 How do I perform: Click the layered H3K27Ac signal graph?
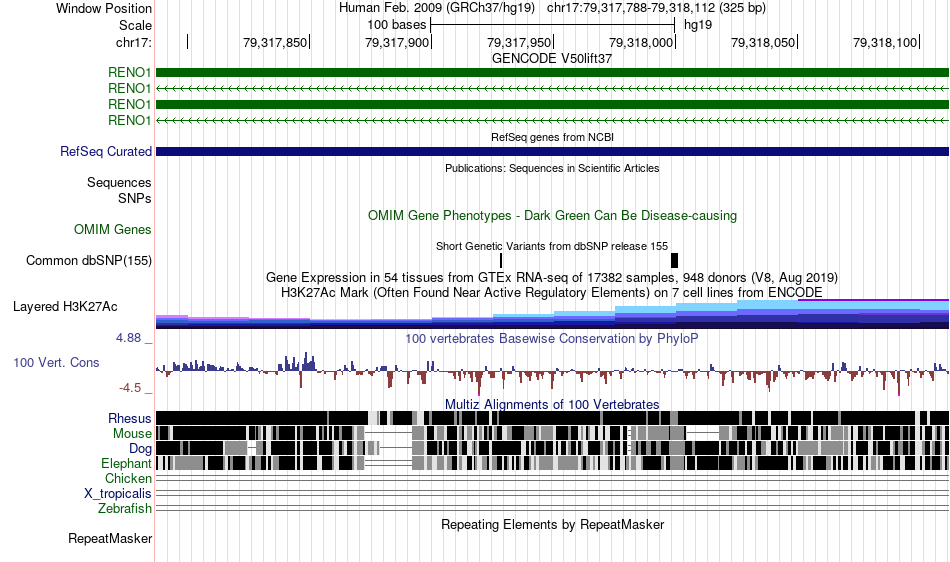[x=552, y=314]
